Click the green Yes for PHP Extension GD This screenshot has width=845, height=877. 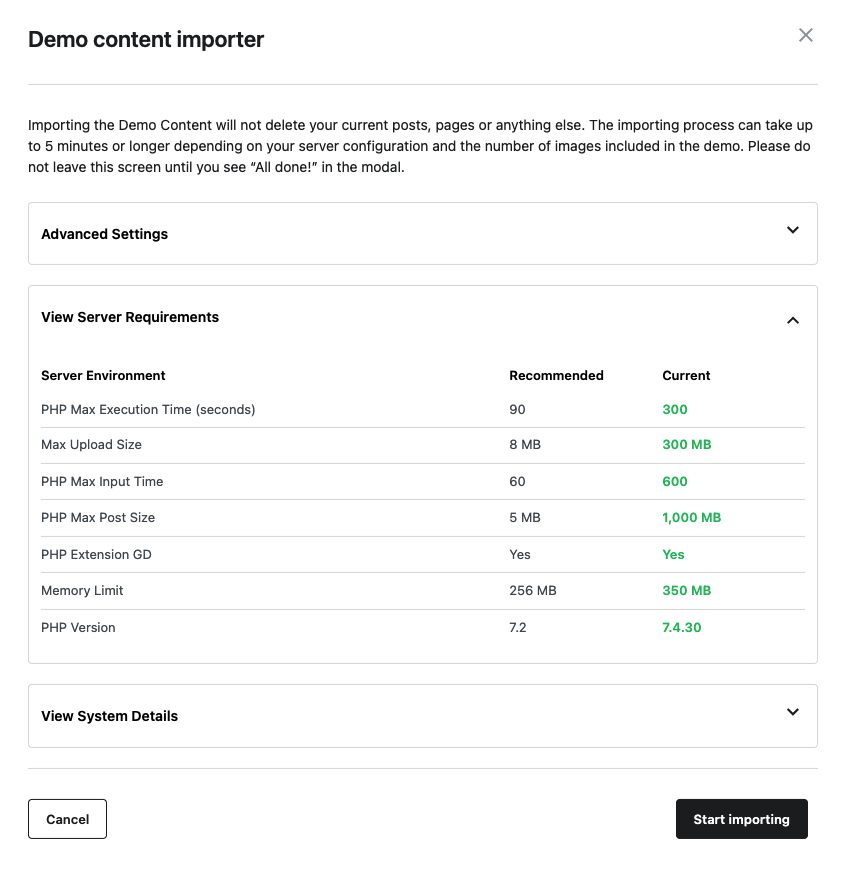[x=673, y=555]
